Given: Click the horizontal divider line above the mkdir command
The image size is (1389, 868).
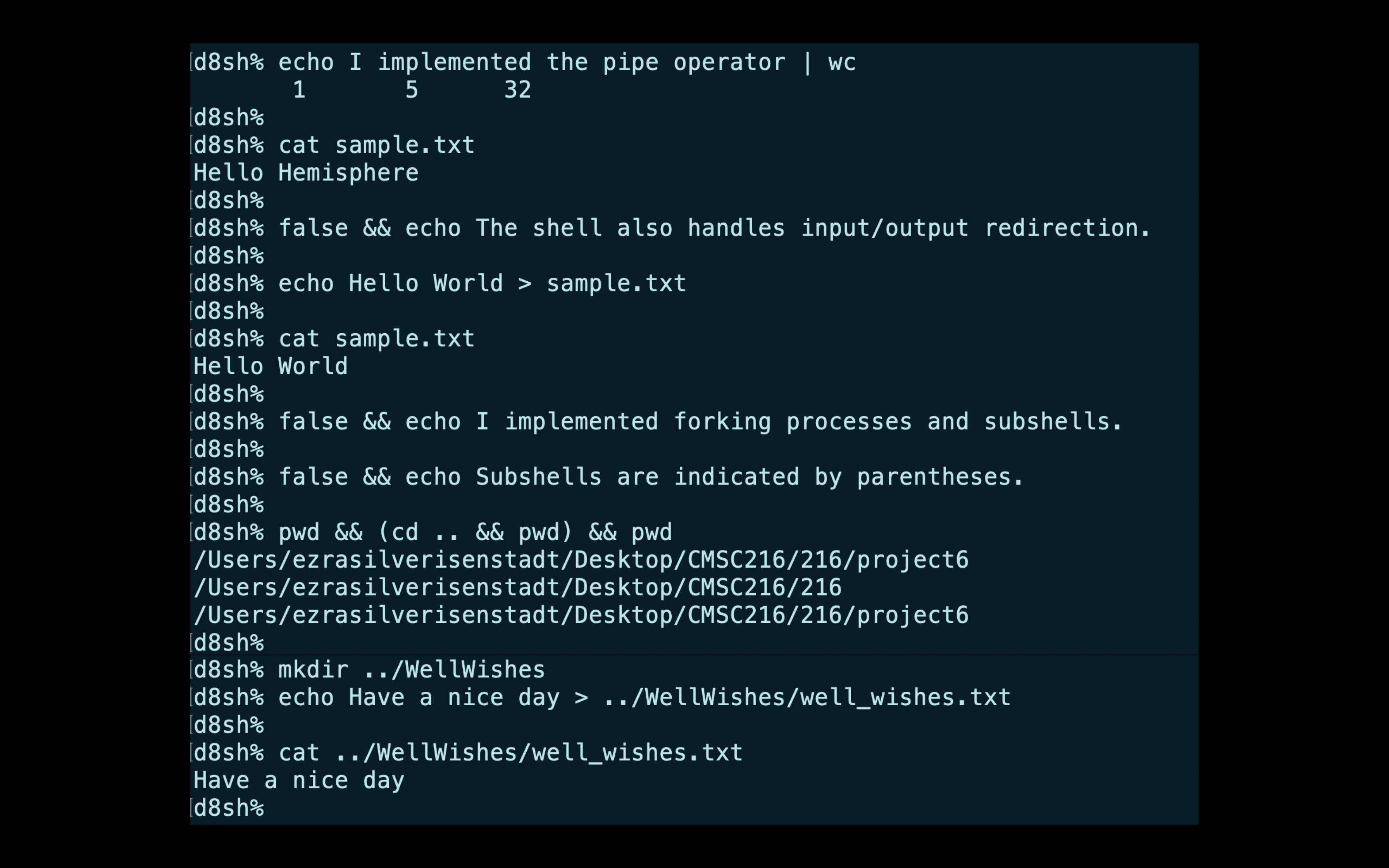Looking at the screenshot, I should pyautogui.click(x=694, y=654).
